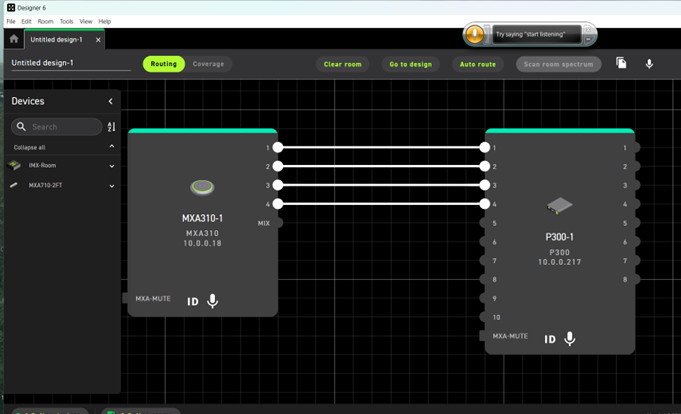Click MXA310-1 output port 2
The width and height of the screenshot is (681, 414).
(x=278, y=166)
